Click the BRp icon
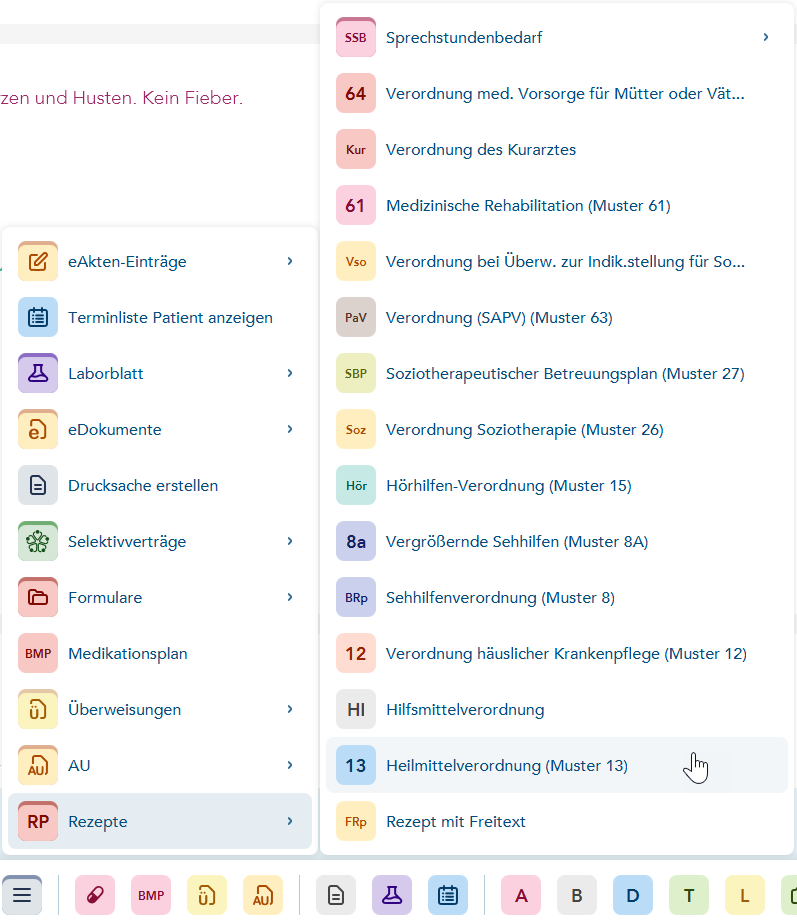This screenshot has height=924, width=797. pyautogui.click(x=356, y=597)
